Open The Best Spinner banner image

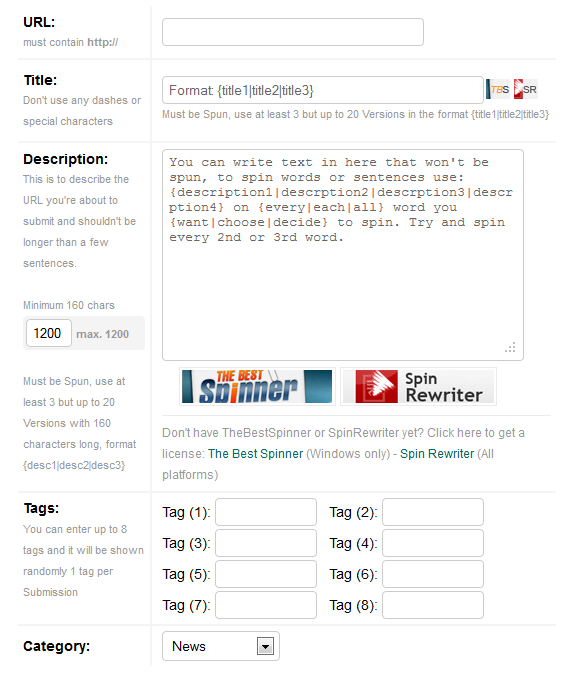257,386
